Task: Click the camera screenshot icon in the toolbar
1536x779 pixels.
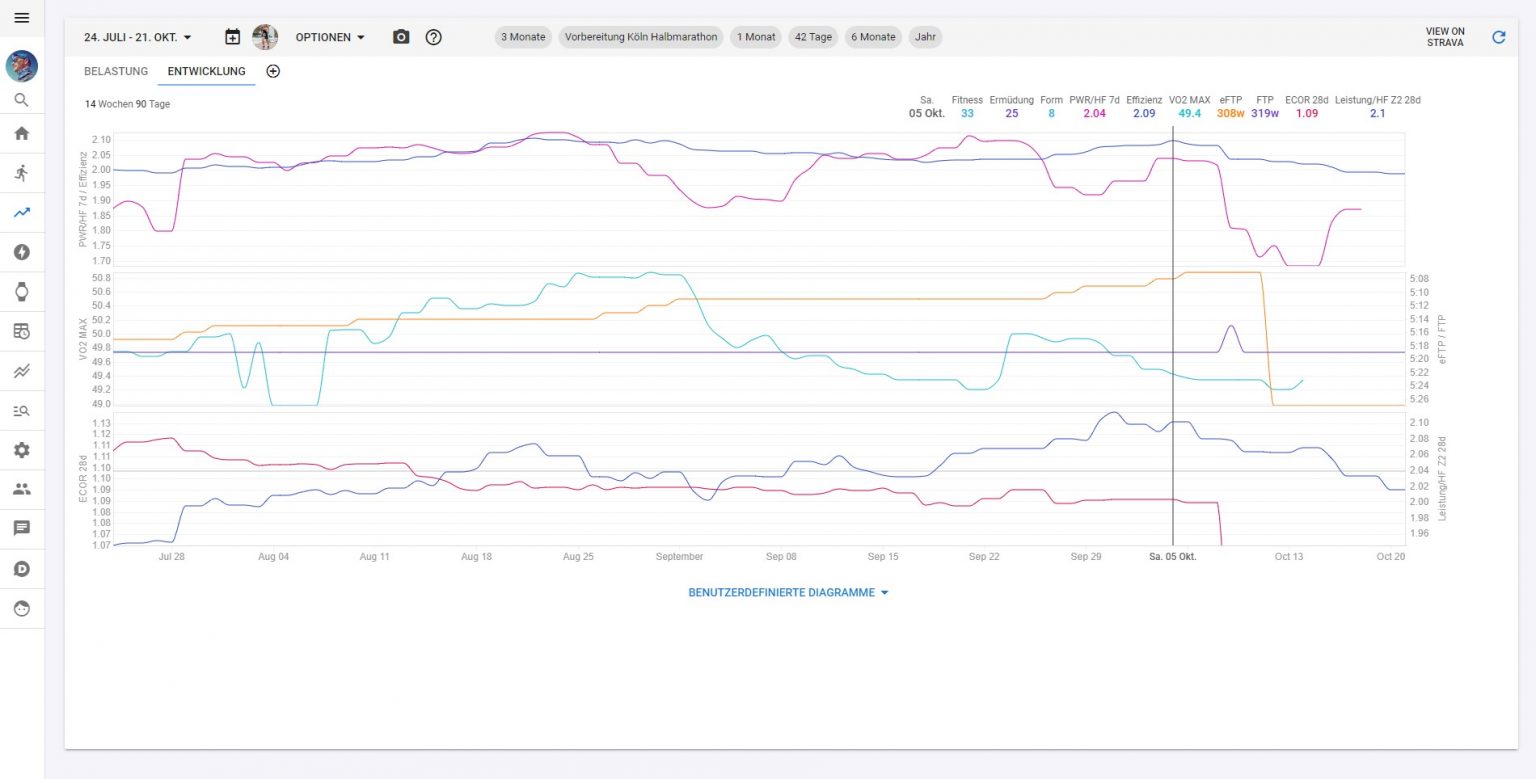Action: (x=400, y=37)
